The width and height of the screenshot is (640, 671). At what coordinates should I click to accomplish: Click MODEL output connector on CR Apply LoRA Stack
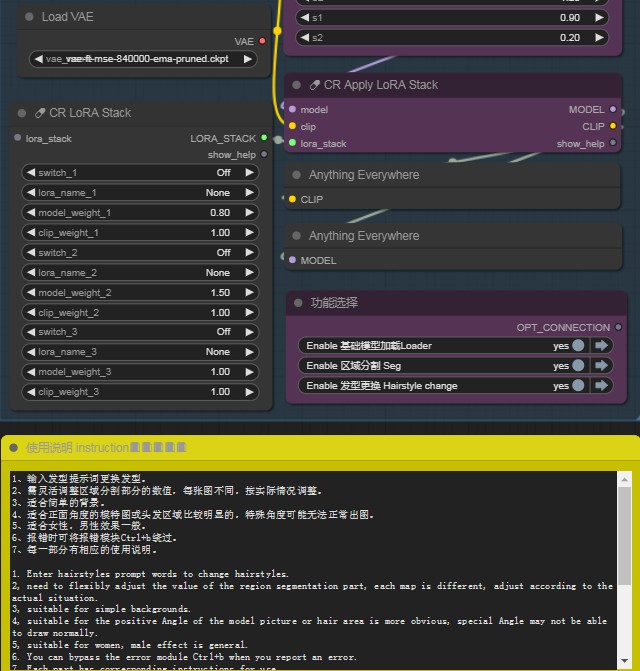point(613,109)
